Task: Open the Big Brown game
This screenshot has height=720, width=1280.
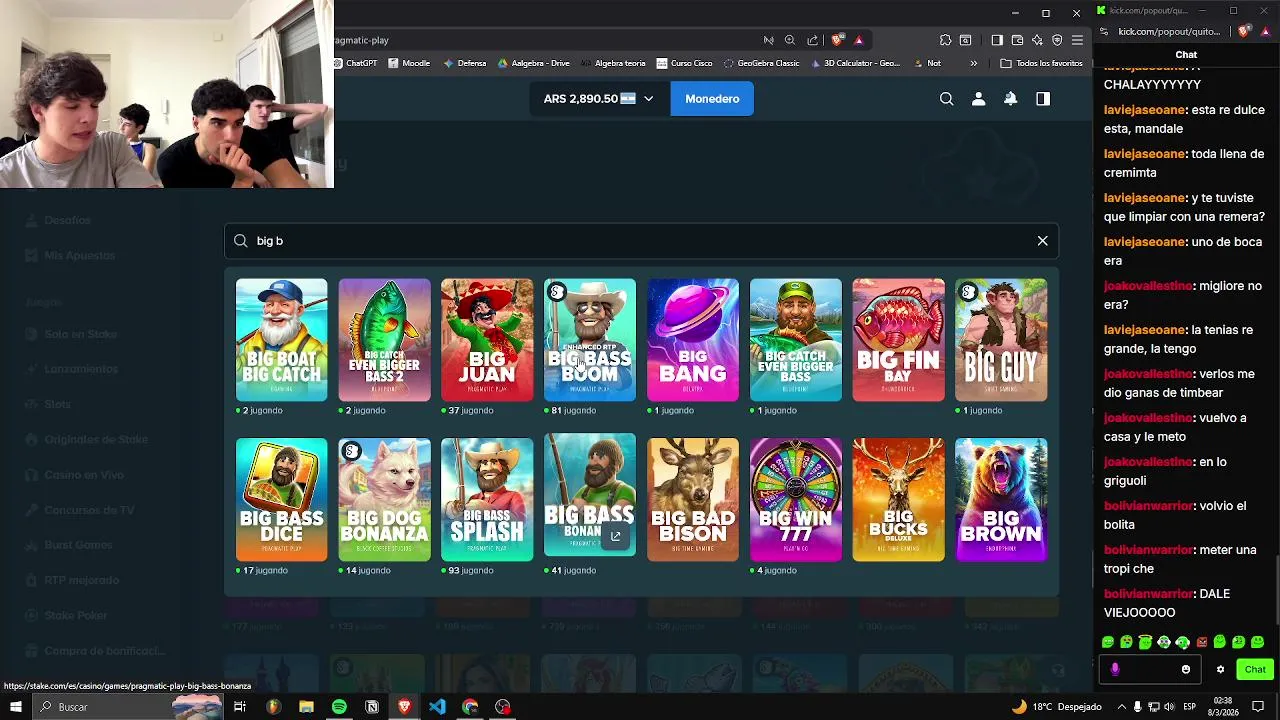Action: coord(1001,500)
